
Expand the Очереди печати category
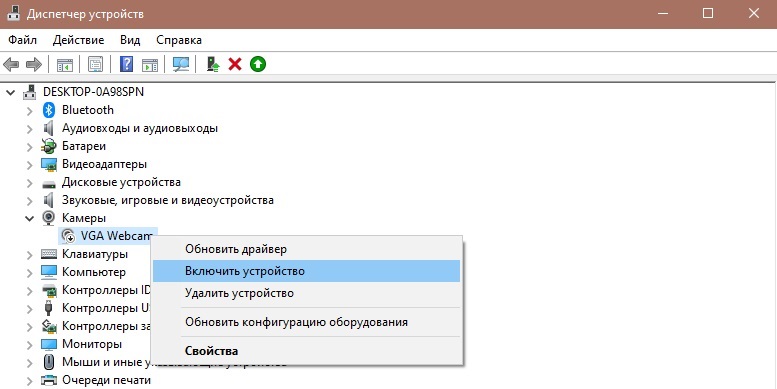click(30, 381)
